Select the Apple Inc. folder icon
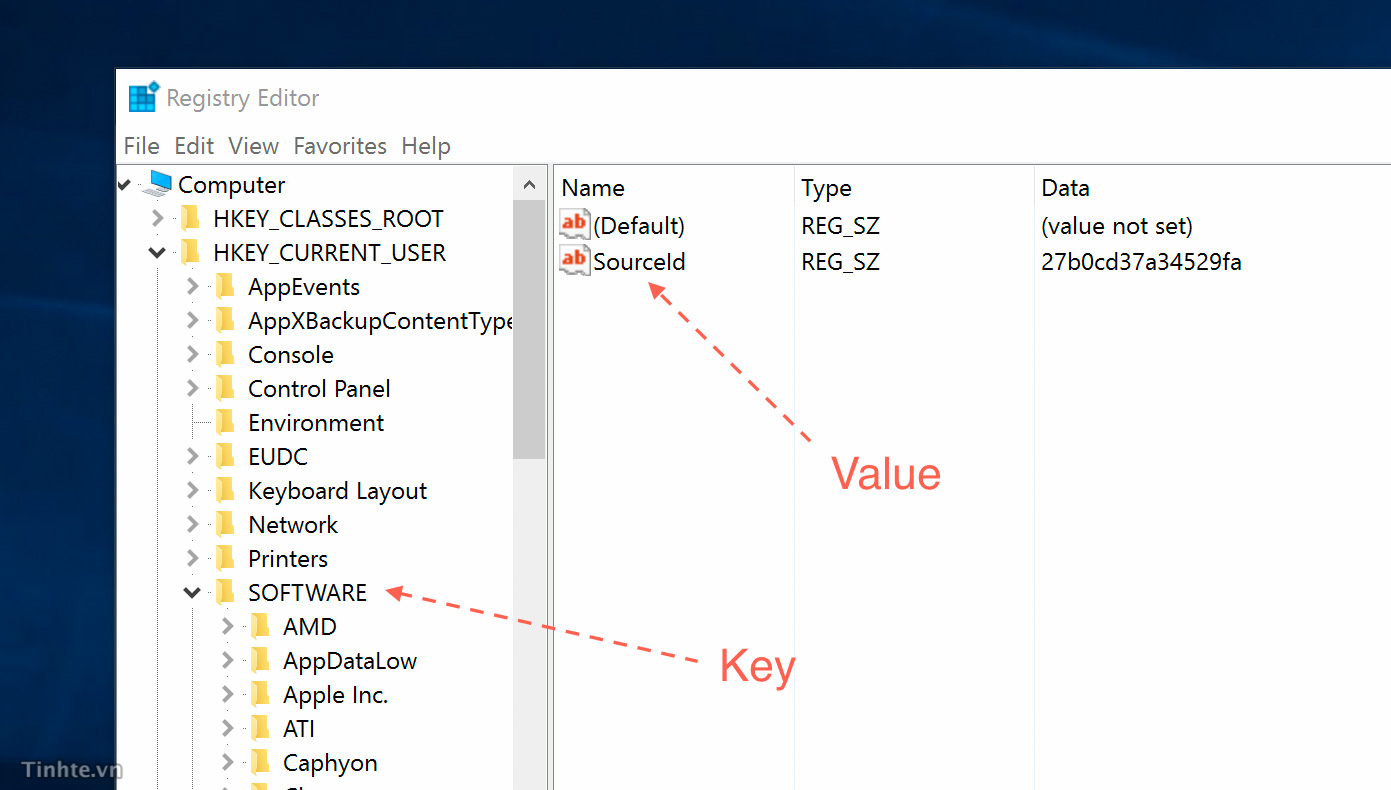The width and height of the screenshot is (1391, 790). click(x=260, y=695)
